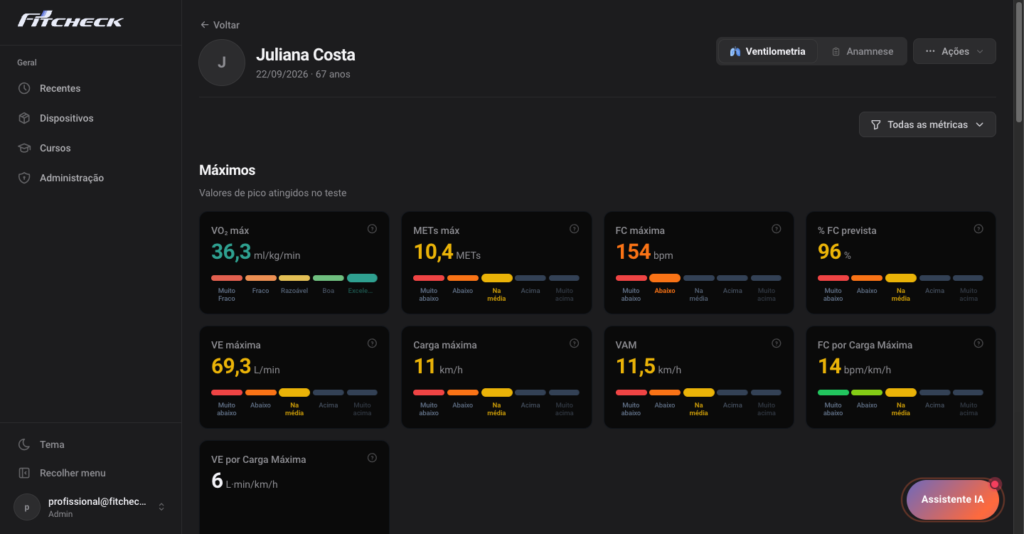Show info for FC máxima card
The height and width of the screenshot is (534, 1024).
click(x=776, y=228)
